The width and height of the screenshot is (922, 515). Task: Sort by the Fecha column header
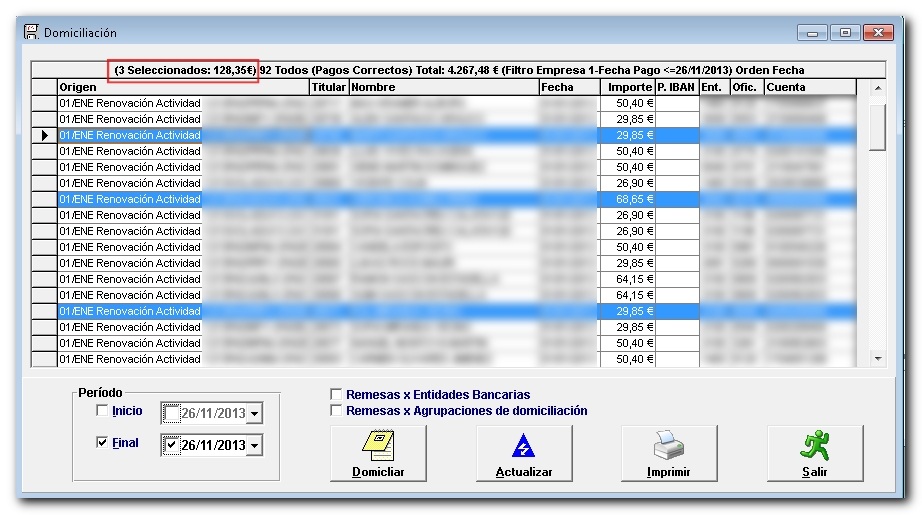coord(569,87)
